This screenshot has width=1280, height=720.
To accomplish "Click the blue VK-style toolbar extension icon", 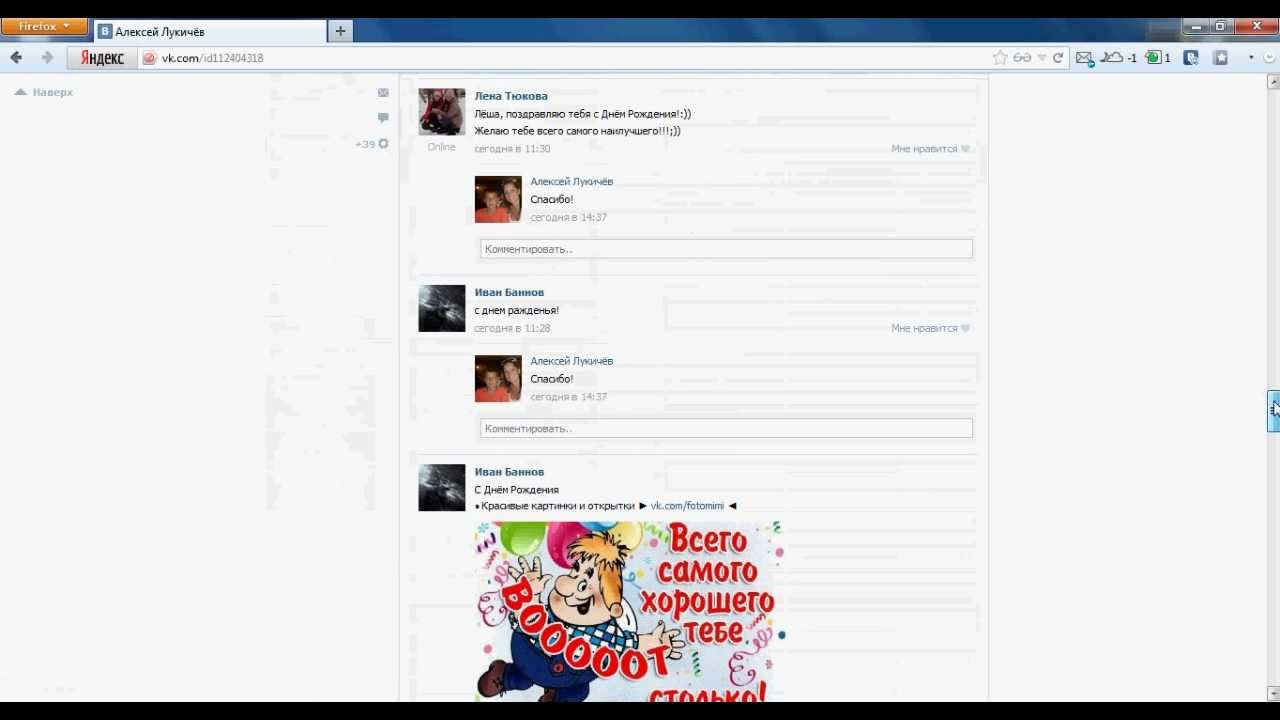I will tap(1191, 58).
